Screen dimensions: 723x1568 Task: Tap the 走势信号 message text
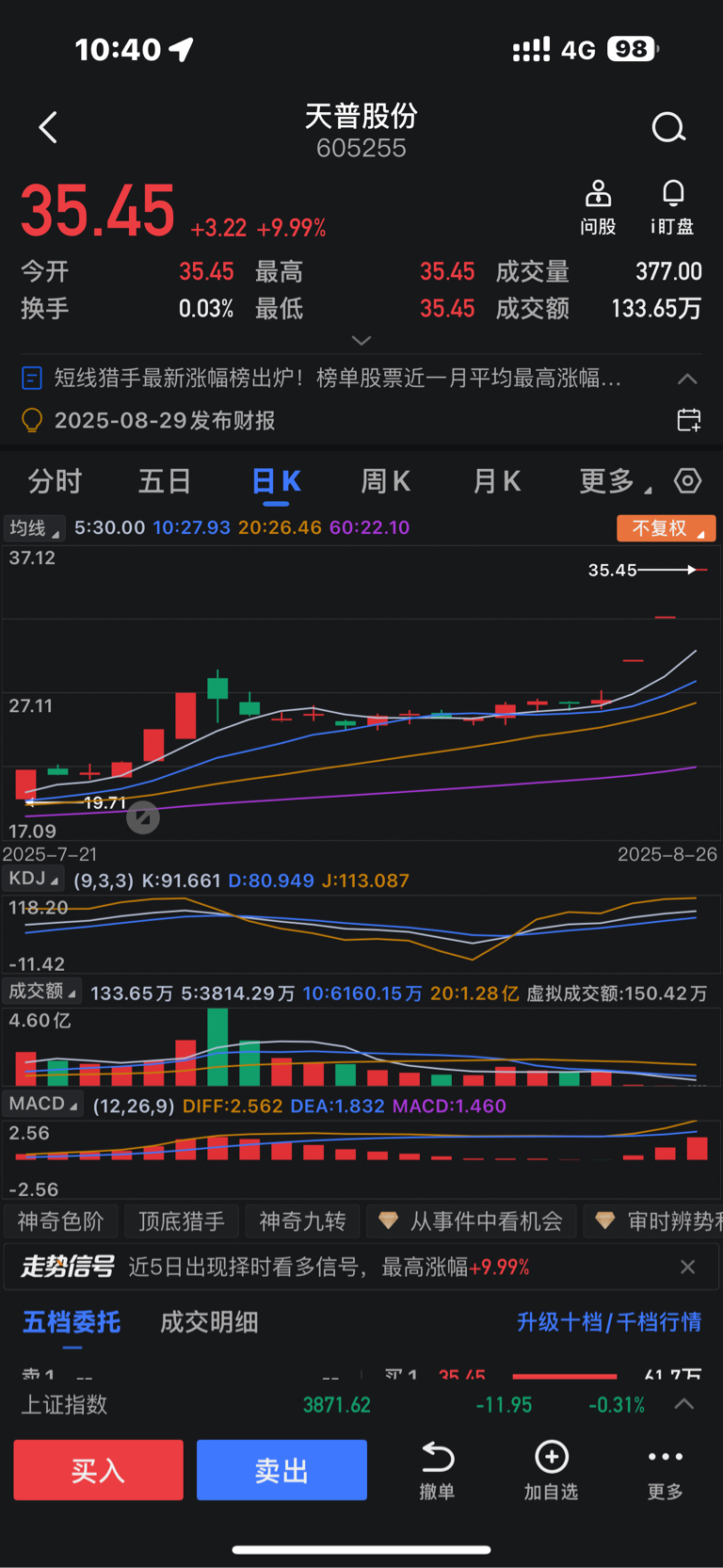coord(329,1267)
